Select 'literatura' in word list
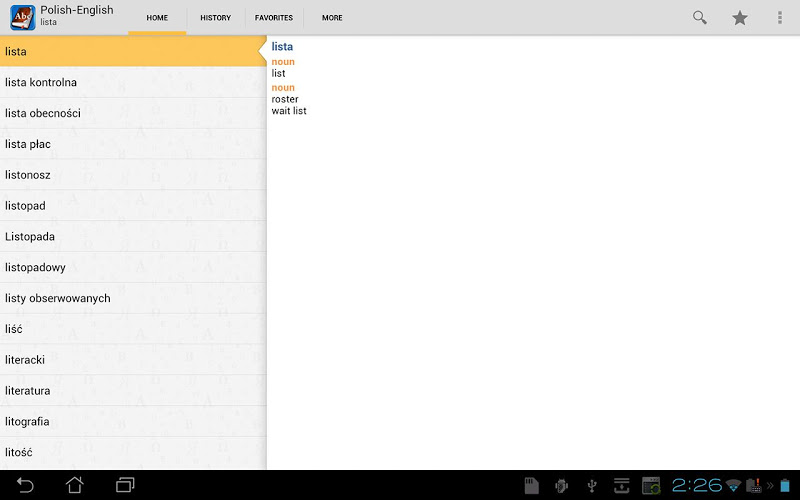Viewport: 800px width, 500px height. [133, 391]
